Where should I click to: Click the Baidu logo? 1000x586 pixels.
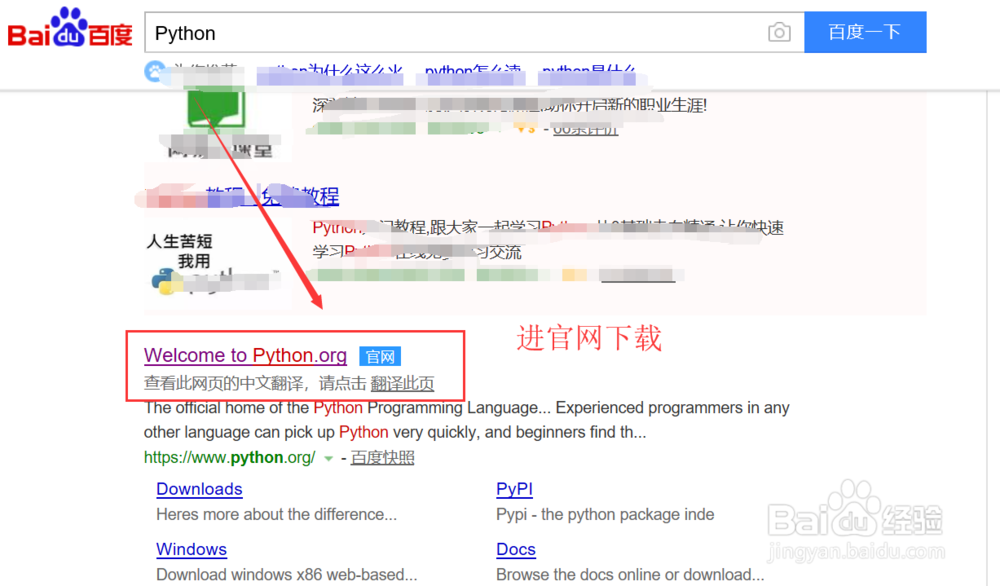click(70, 29)
